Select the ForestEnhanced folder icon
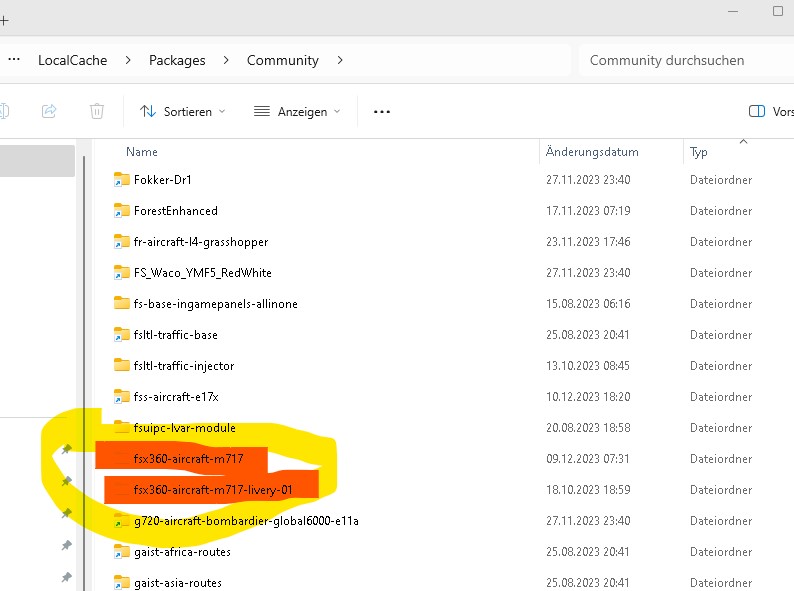 coord(122,211)
